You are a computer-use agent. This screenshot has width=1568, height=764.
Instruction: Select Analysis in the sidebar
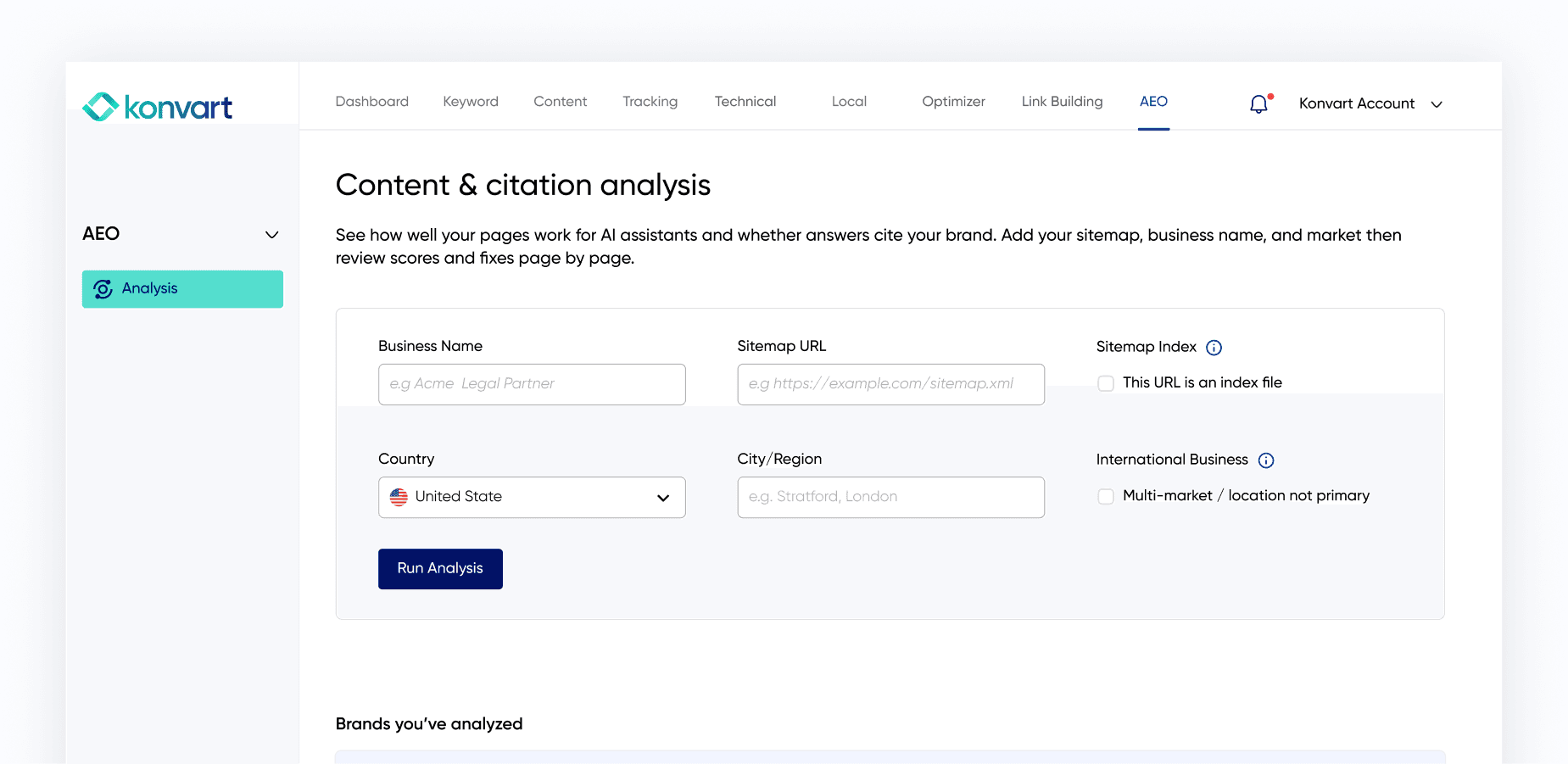pos(182,289)
